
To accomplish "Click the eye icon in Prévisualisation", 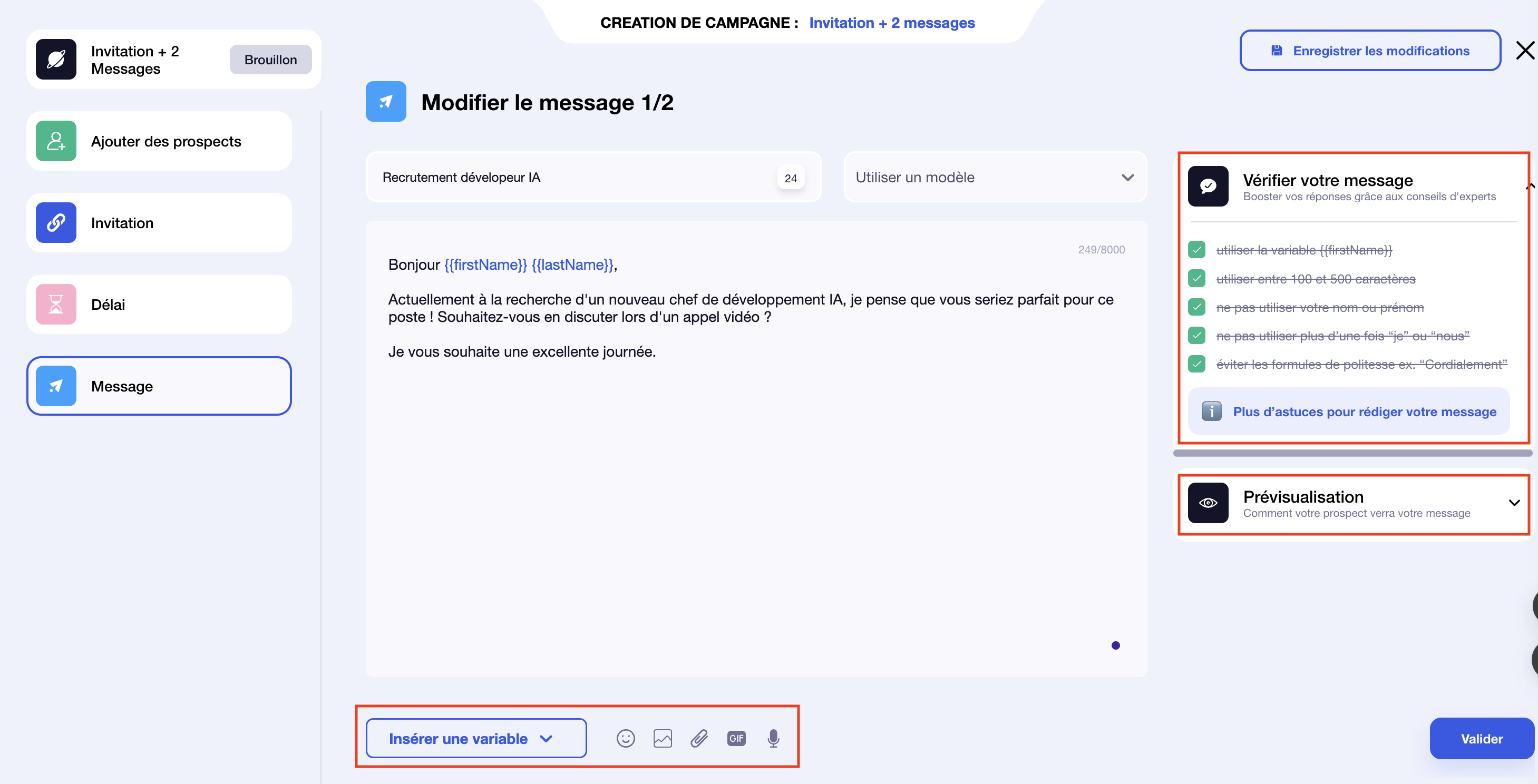I will coord(1208,502).
